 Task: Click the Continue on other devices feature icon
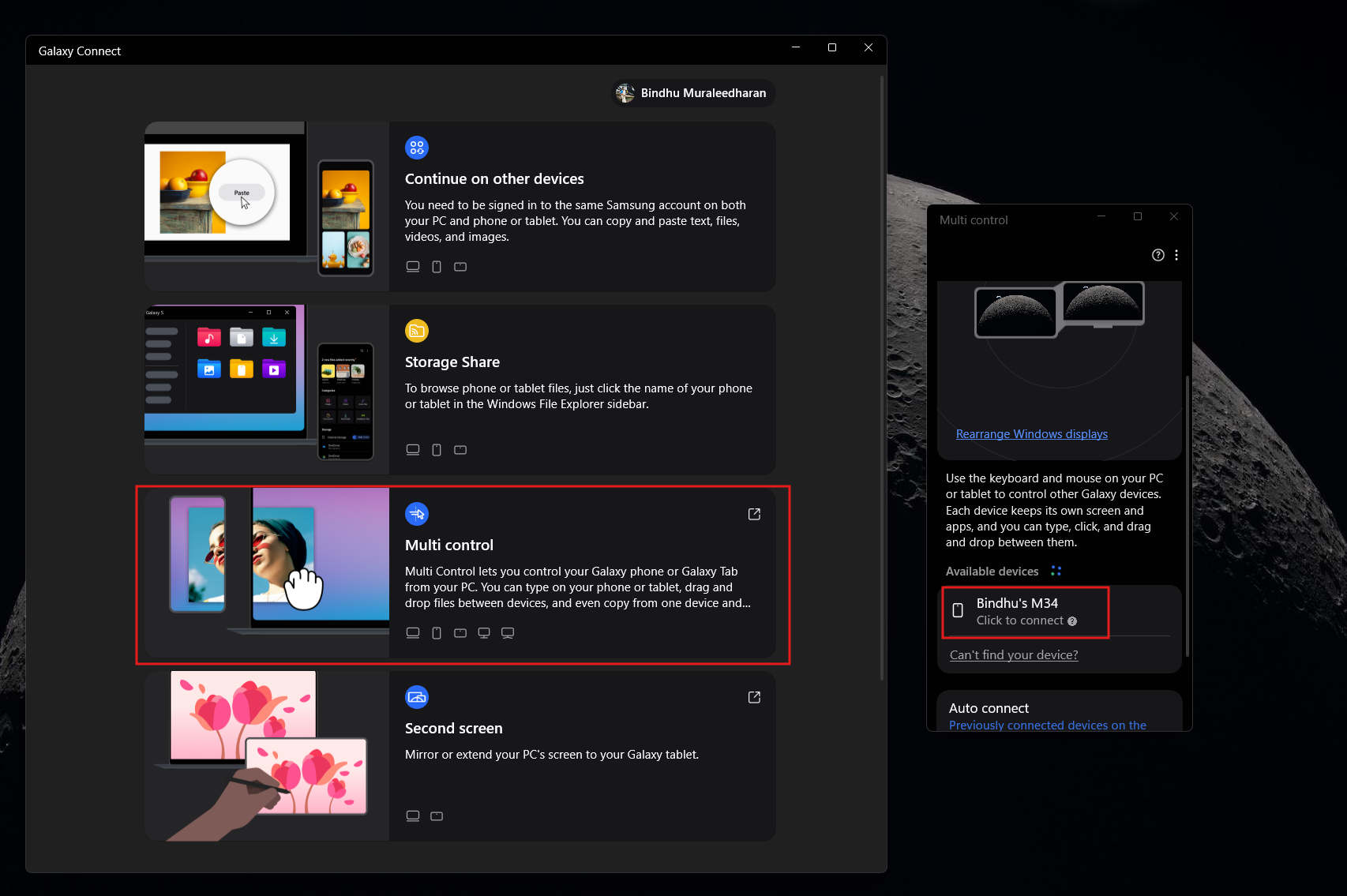pos(417,147)
